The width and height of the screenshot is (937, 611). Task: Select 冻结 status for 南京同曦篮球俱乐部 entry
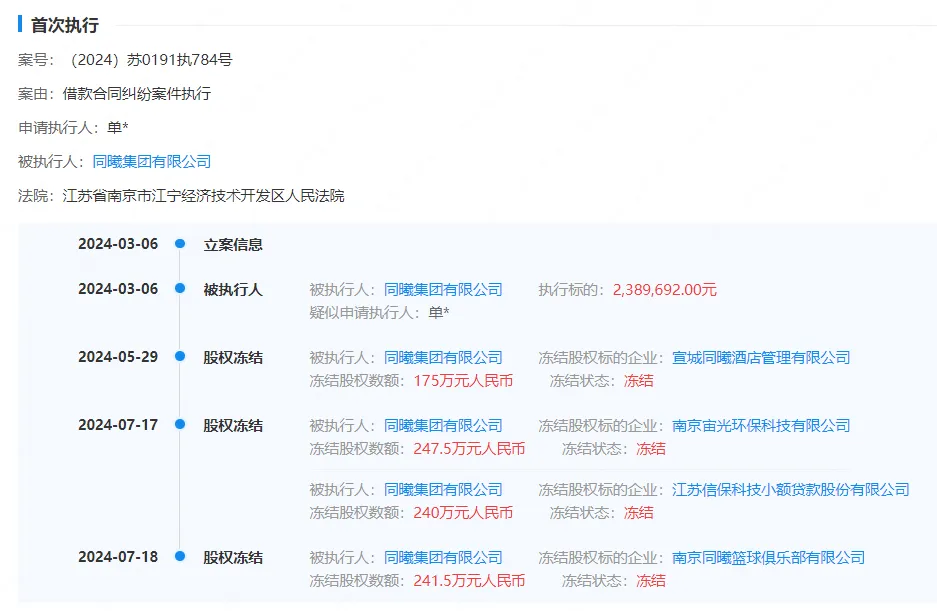(651, 581)
